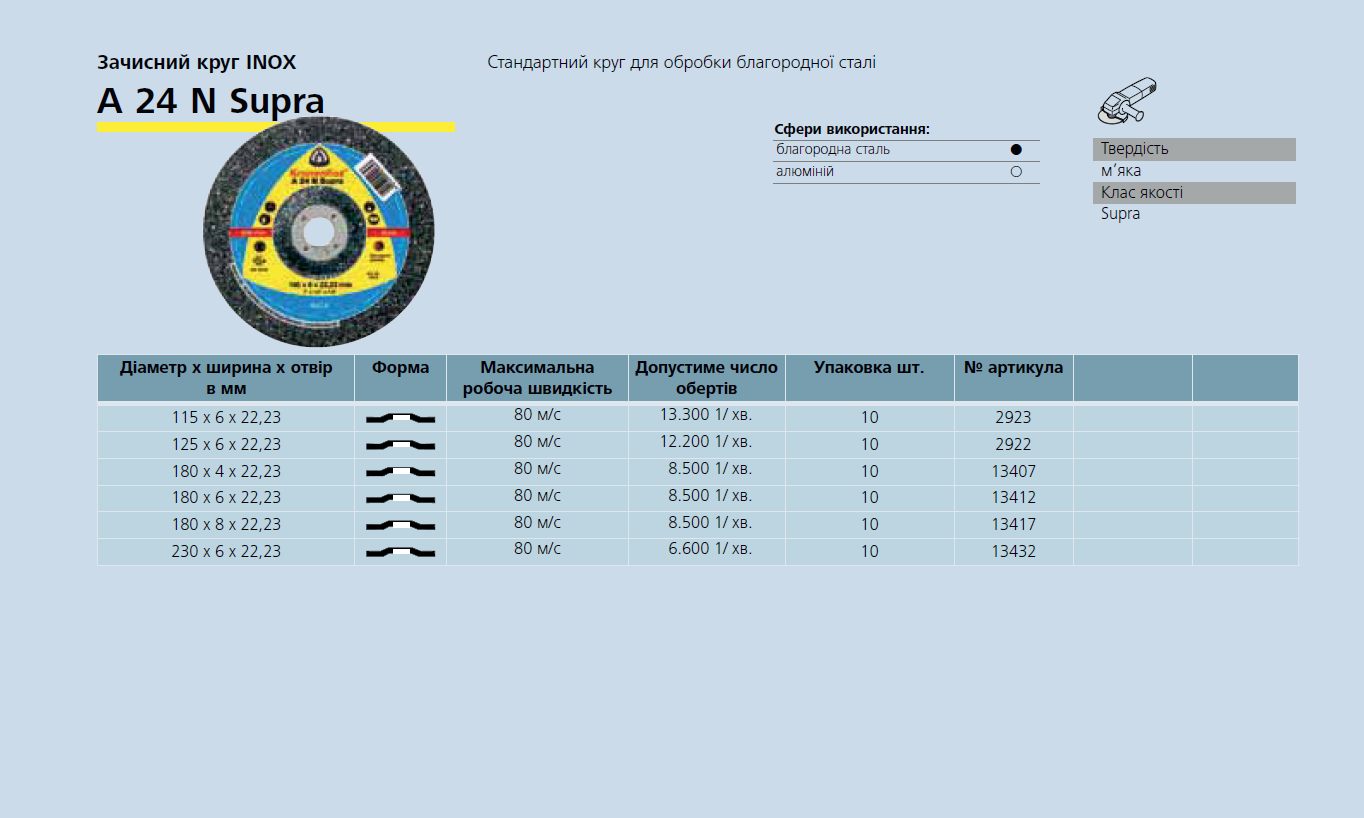Click package quantity 10 in the 13432 row
Screen dimensions: 1364x818
coord(870,552)
